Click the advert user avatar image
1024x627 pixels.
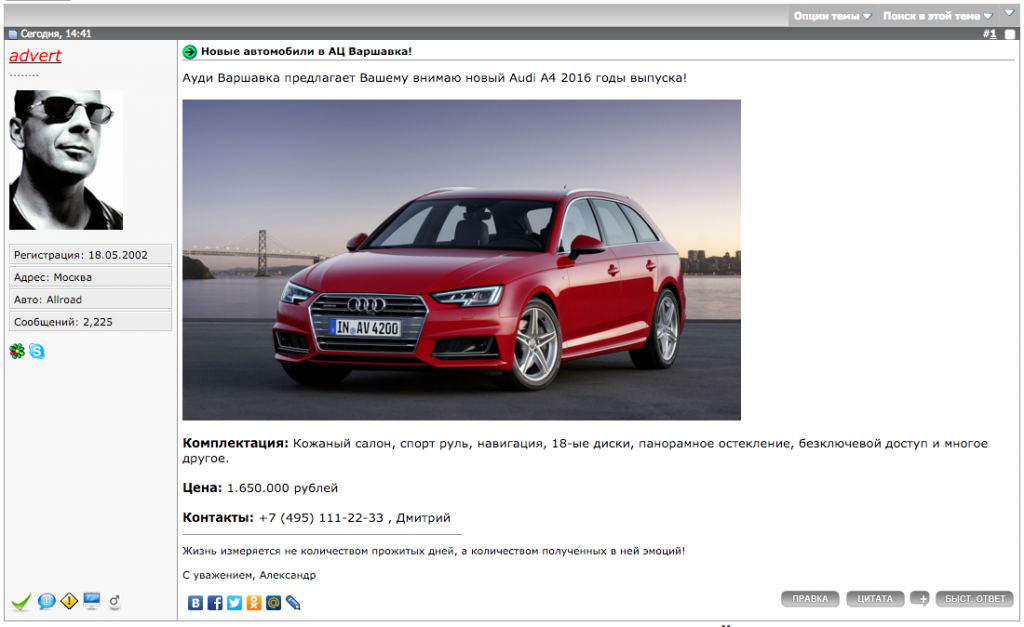[x=66, y=160]
